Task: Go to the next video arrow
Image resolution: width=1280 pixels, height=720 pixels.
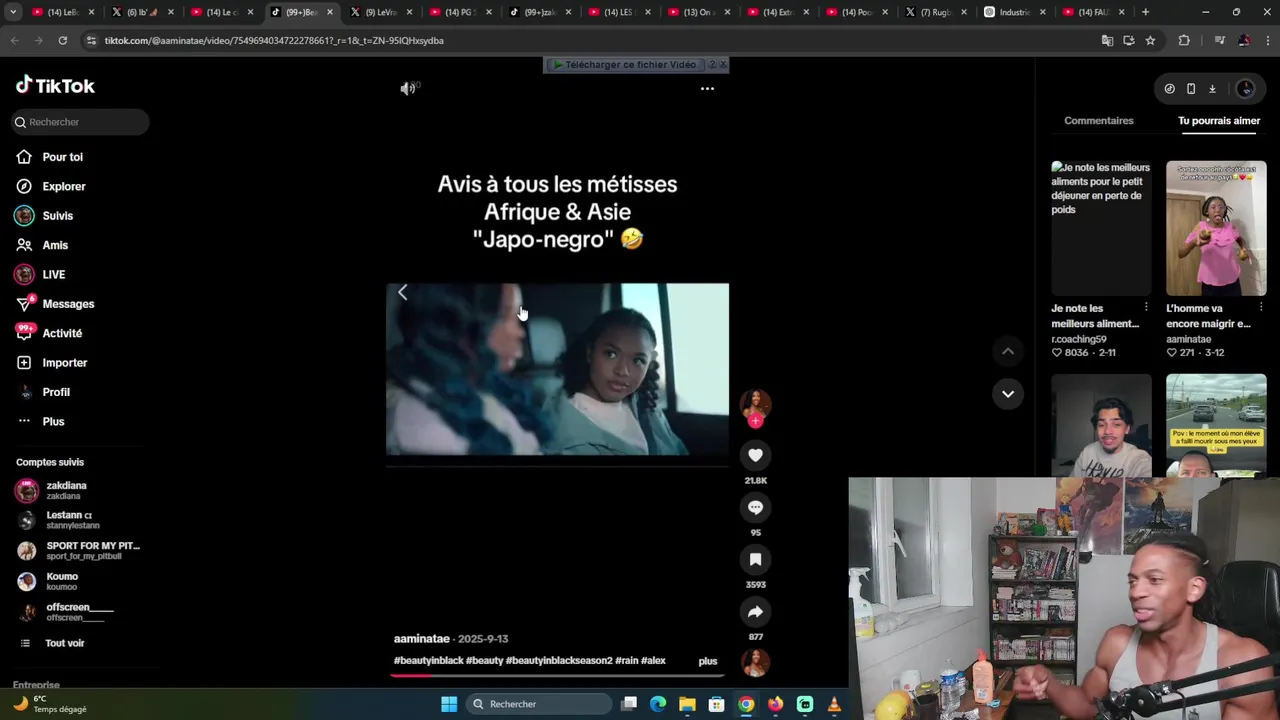Action: click(1008, 394)
